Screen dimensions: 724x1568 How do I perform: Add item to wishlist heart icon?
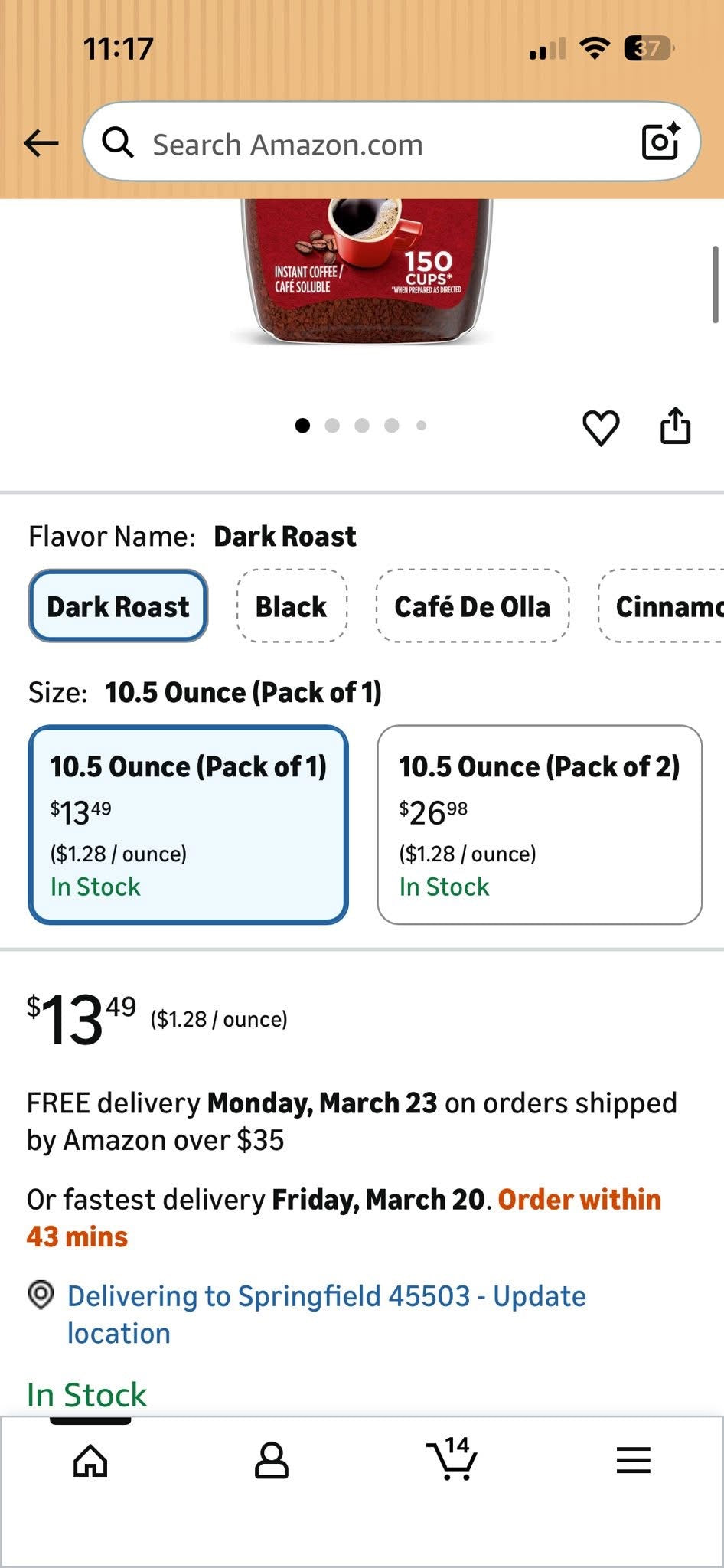(601, 427)
